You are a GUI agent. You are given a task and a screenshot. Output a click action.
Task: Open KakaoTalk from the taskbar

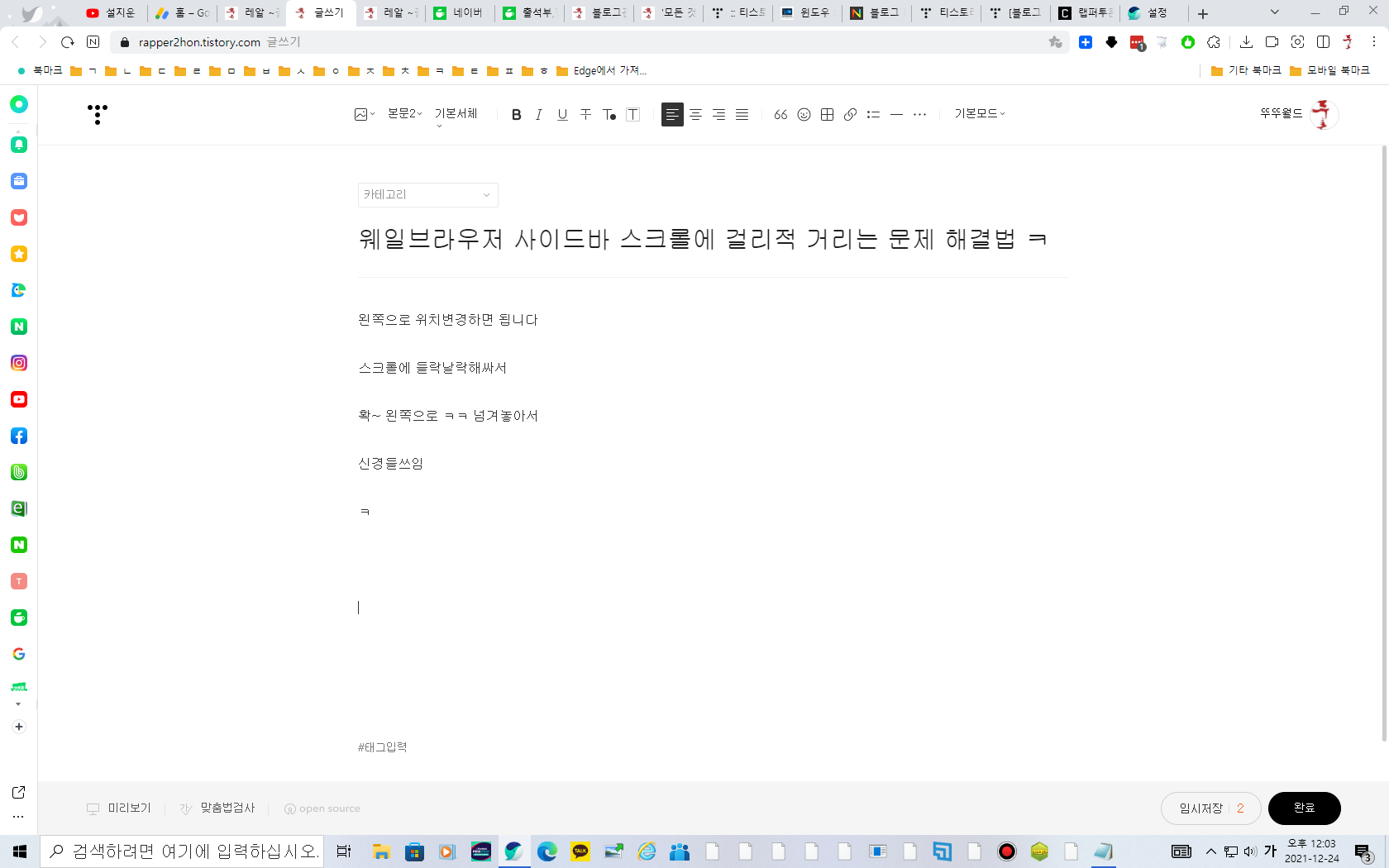pyautogui.click(x=580, y=851)
